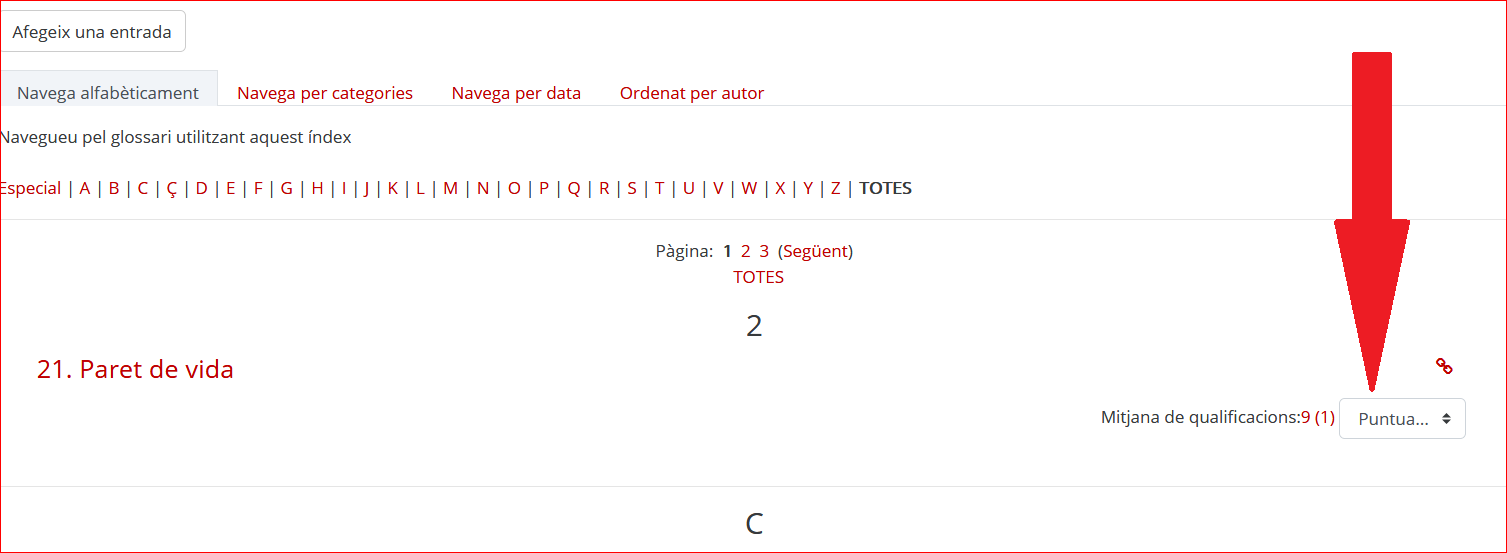Click the average rating value 9 (1)
This screenshot has height=553, width=1507.
pos(1317,417)
